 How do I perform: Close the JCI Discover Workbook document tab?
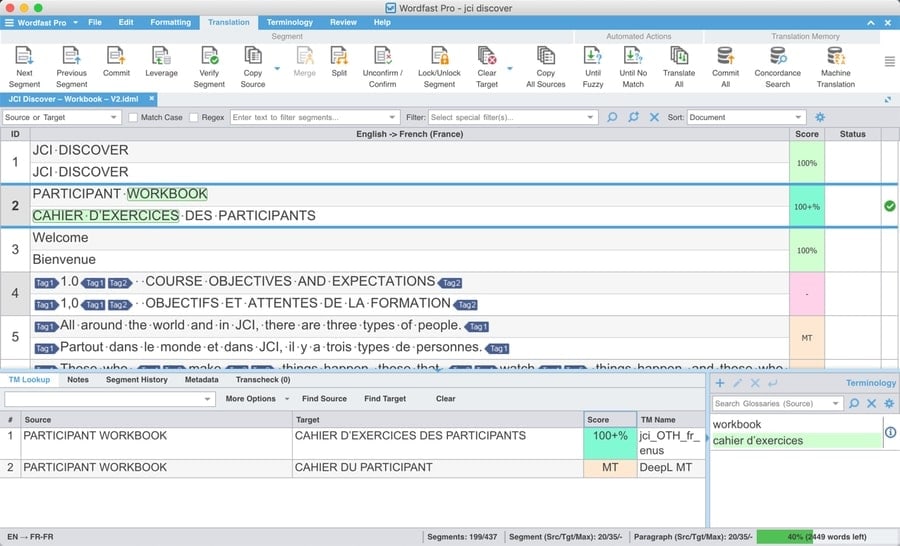click(x=152, y=99)
